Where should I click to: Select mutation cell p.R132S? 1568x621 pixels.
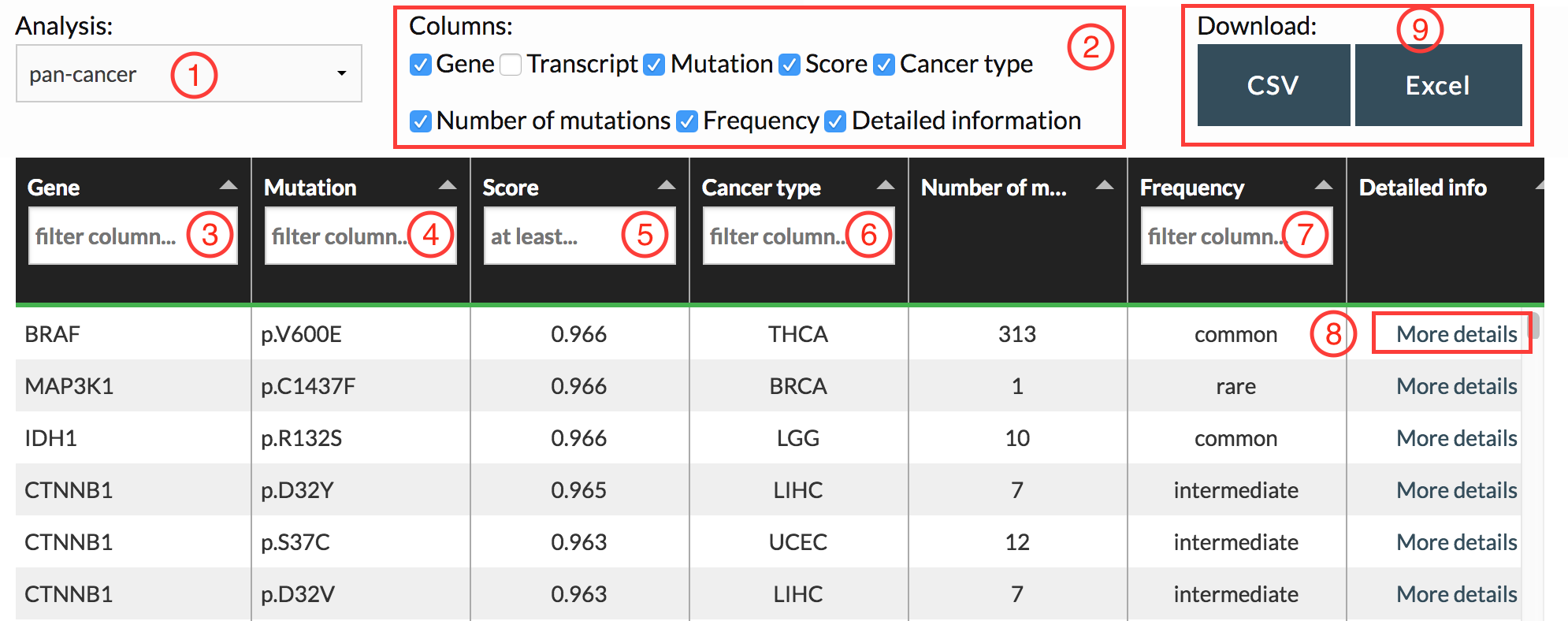click(361, 438)
